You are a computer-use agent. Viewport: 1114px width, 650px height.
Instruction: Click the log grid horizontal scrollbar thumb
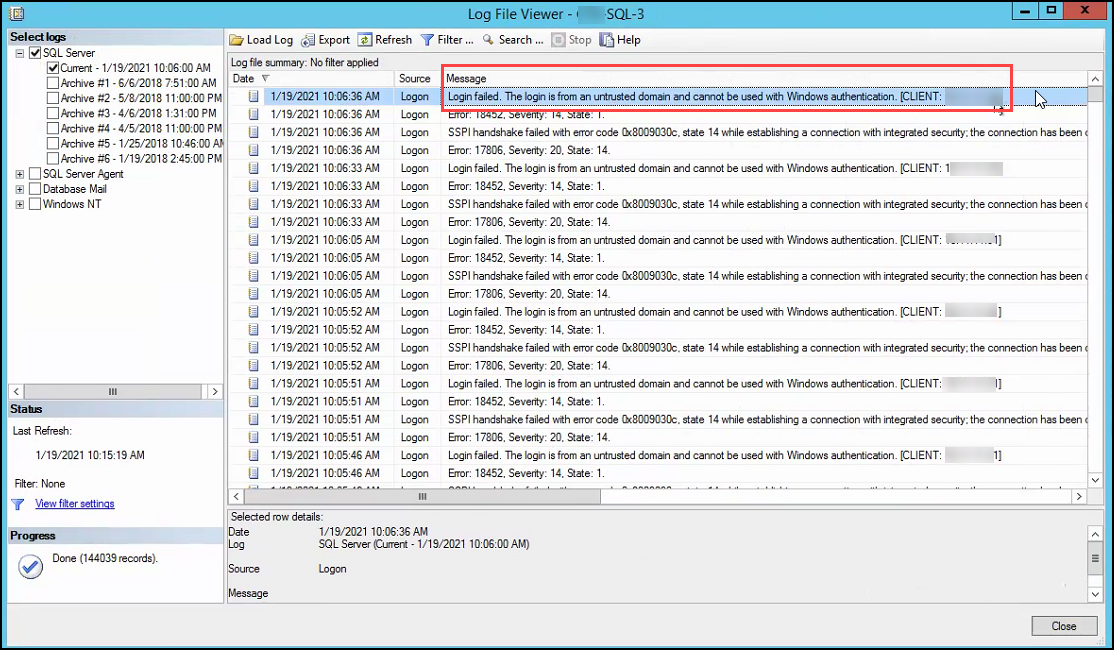tap(422, 497)
